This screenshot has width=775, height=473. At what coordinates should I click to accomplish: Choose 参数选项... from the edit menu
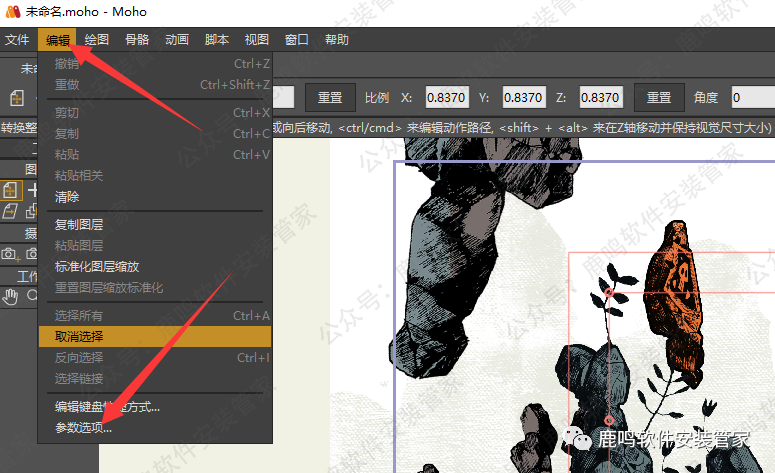pyautogui.click(x=83, y=428)
